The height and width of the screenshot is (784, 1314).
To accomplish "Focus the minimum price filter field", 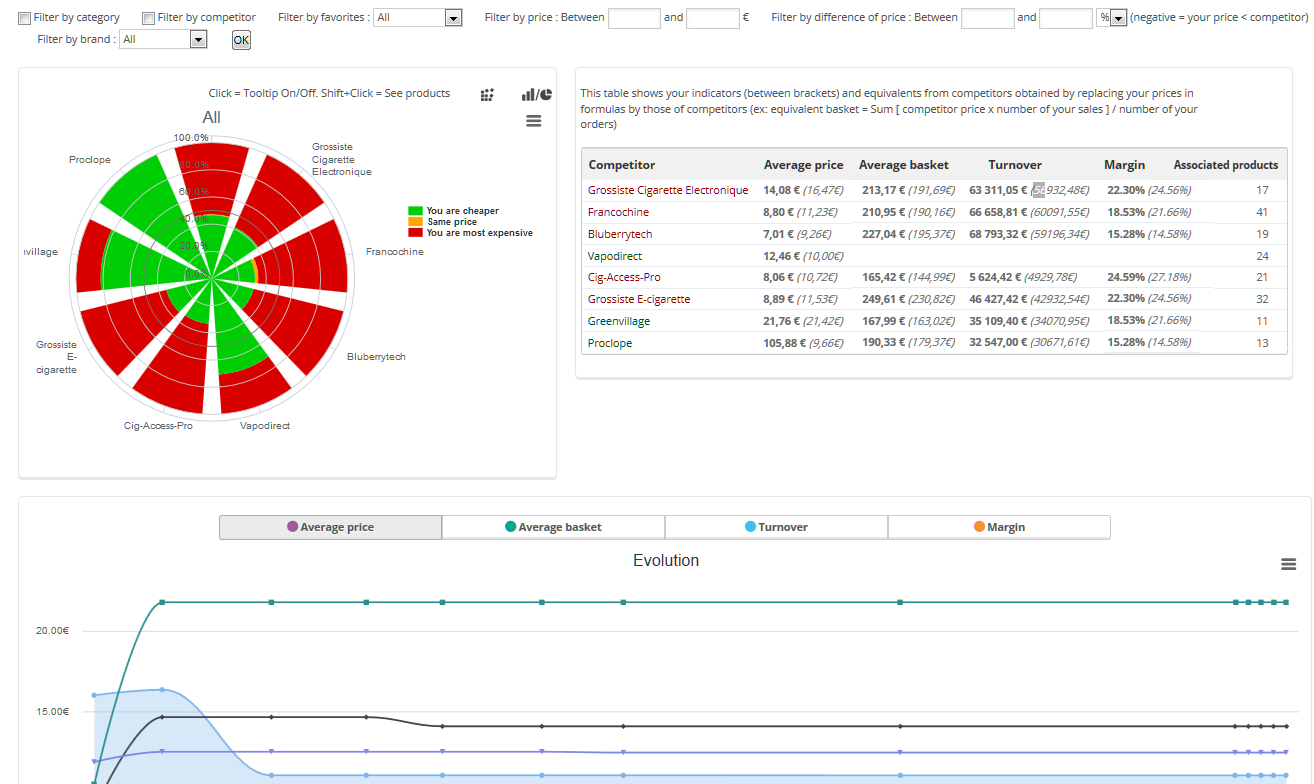I will pos(634,18).
